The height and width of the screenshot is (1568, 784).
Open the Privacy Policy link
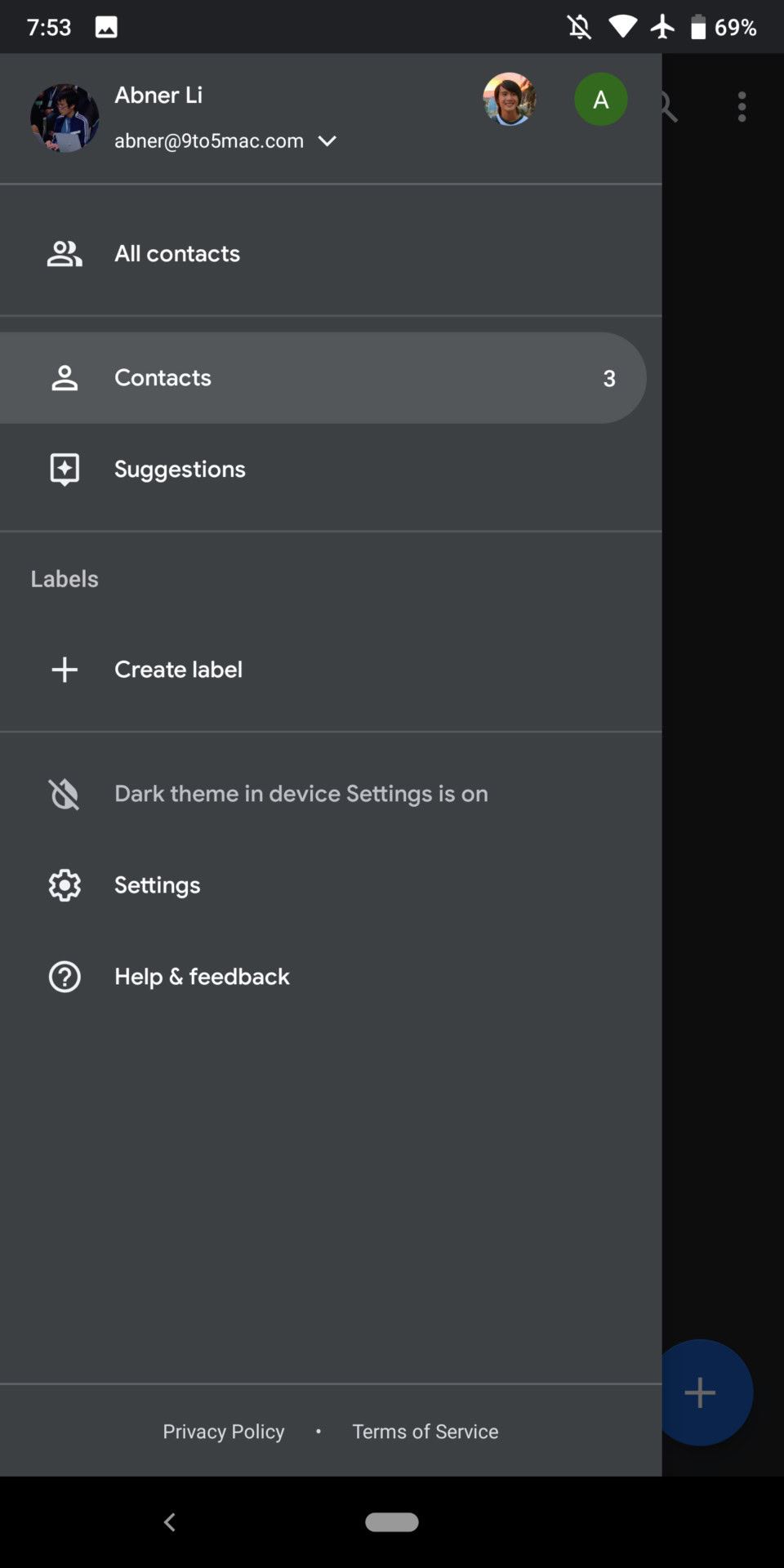tap(224, 1432)
